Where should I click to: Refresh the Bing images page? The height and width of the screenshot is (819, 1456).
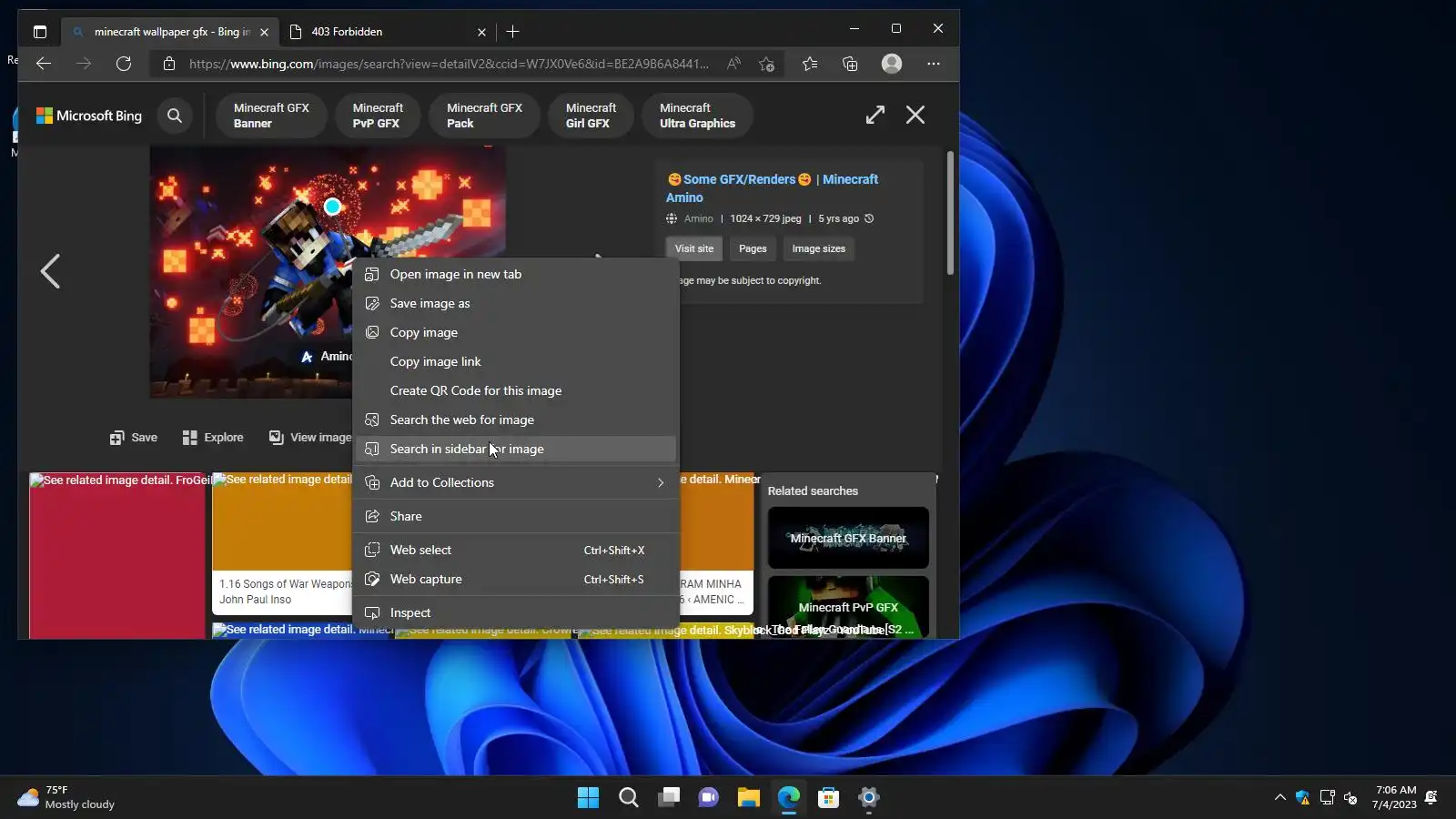click(124, 64)
